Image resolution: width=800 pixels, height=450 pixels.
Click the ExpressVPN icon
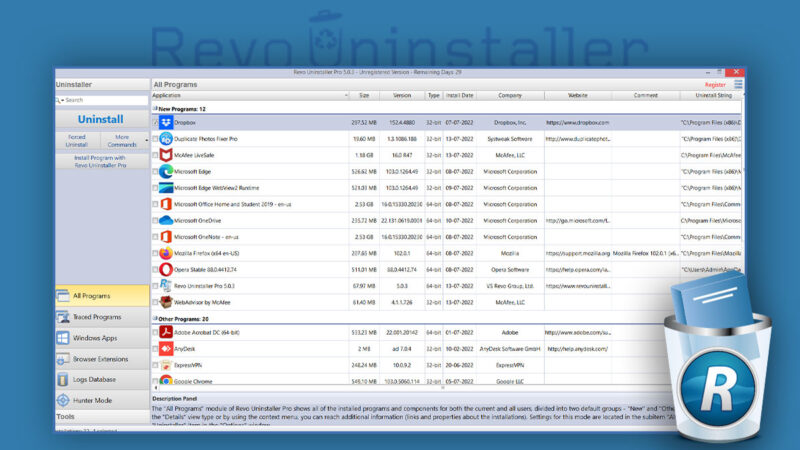tap(166, 365)
